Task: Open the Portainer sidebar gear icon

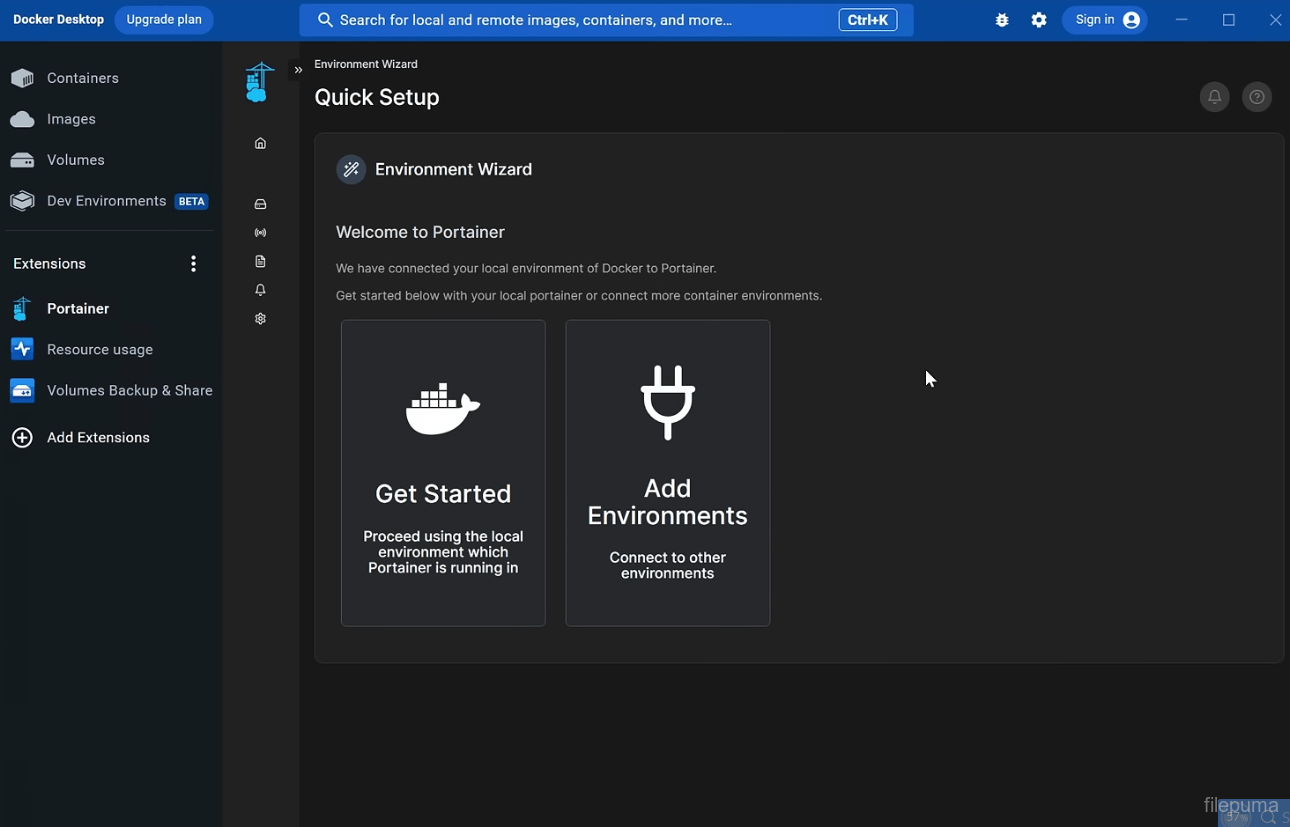Action: tap(260, 319)
